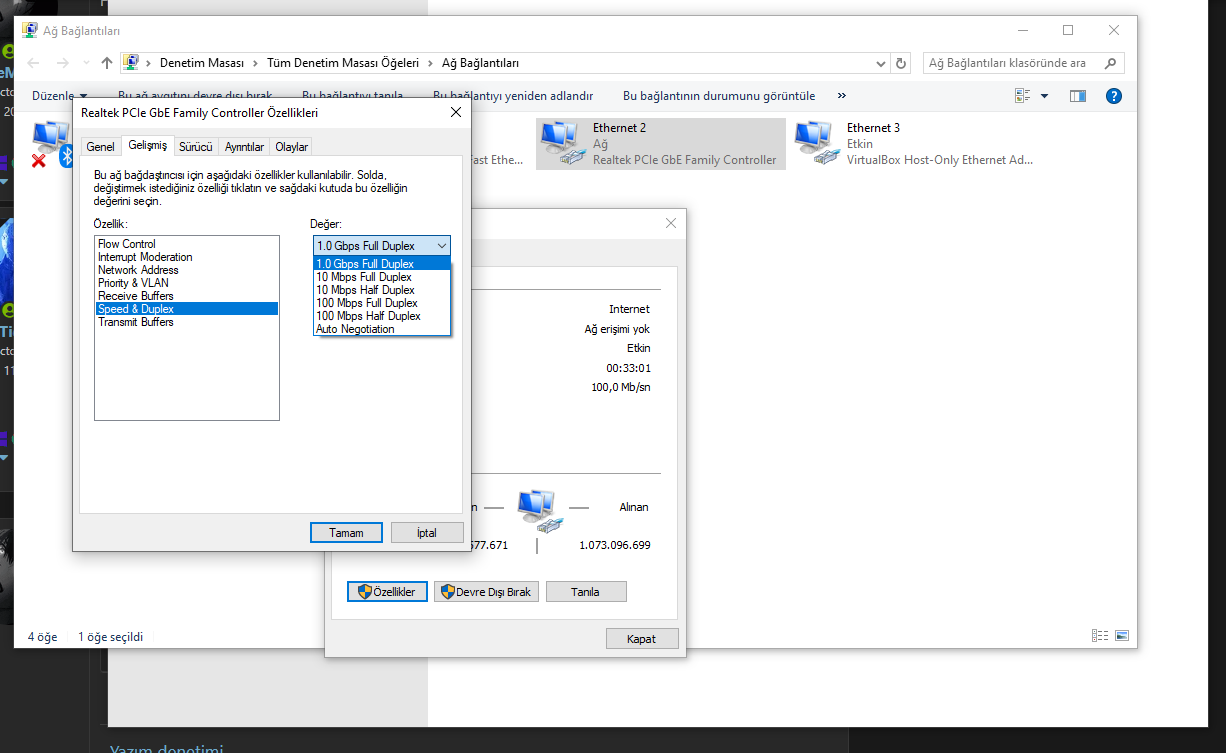The height and width of the screenshot is (753, 1226).
Task: Expand Tüm Denetim Masası Öğeleri breadcrumb arrow
Action: (431, 63)
